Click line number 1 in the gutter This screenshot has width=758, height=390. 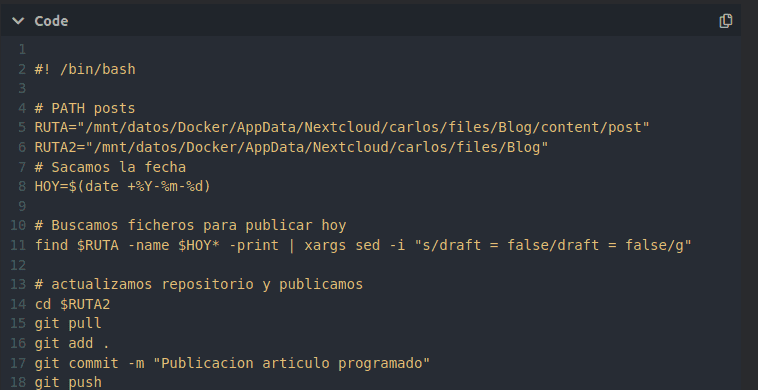22,49
